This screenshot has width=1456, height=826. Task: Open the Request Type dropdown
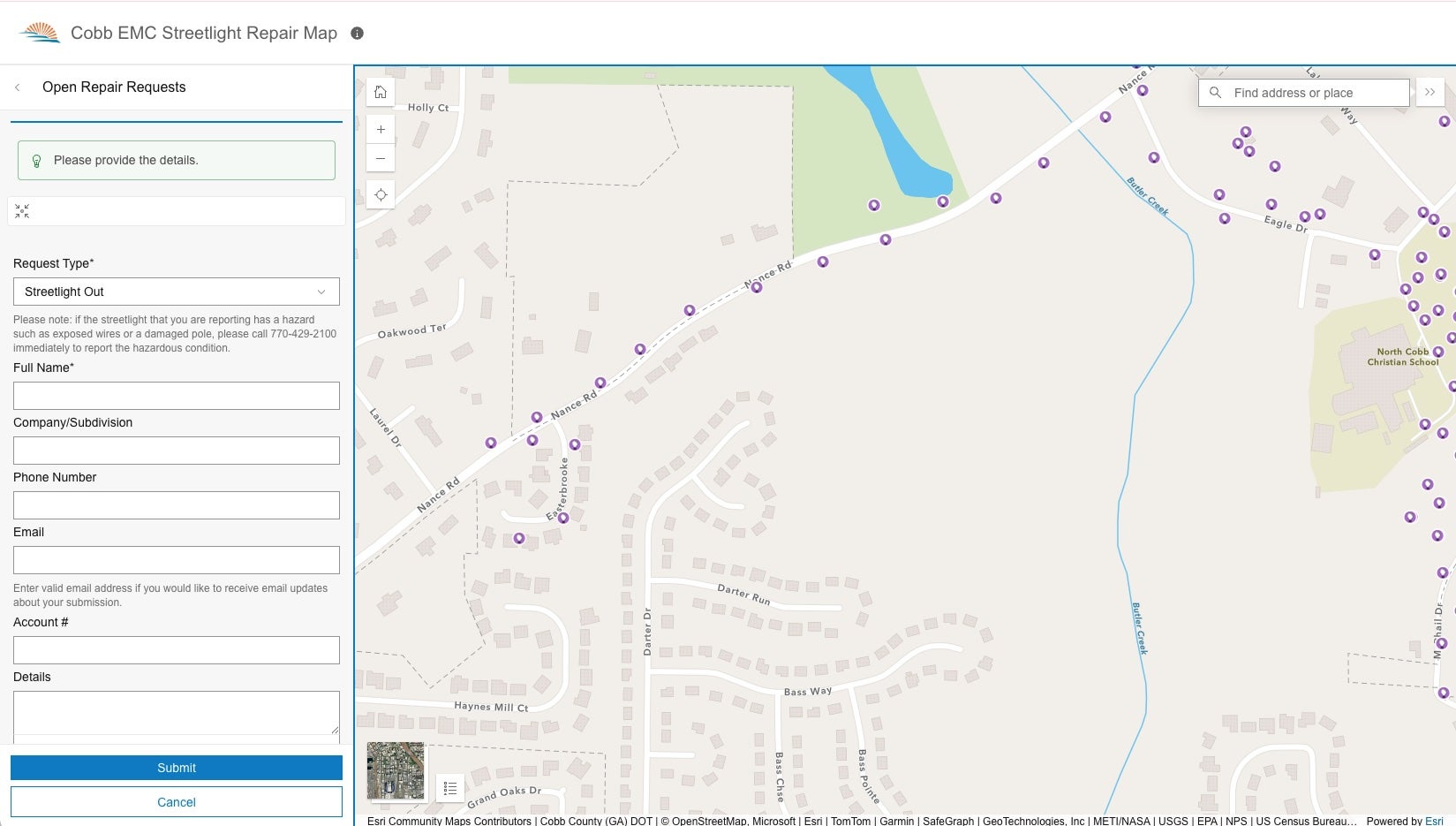tap(176, 292)
